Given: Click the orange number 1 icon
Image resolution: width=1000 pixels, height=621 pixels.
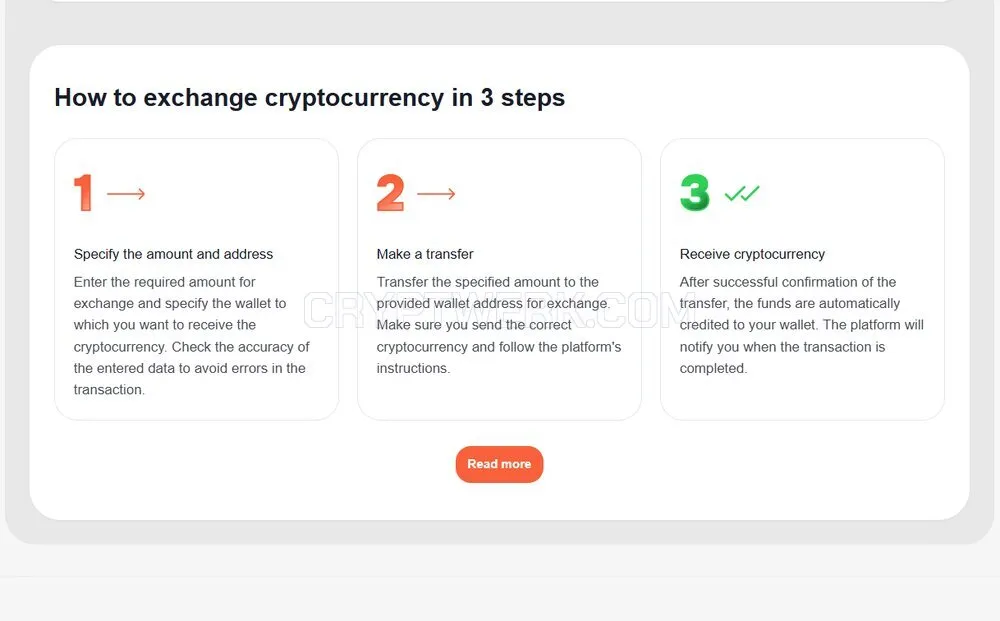Looking at the screenshot, I should click(84, 193).
